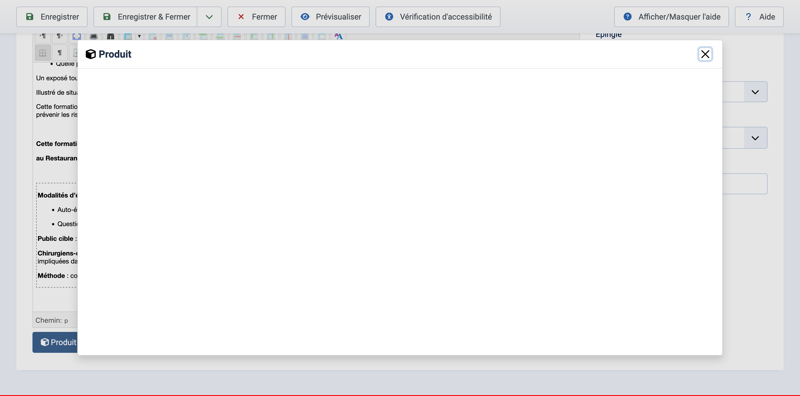
Task: Open the upper dropdown in right sidebar
Action: click(x=755, y=92)
